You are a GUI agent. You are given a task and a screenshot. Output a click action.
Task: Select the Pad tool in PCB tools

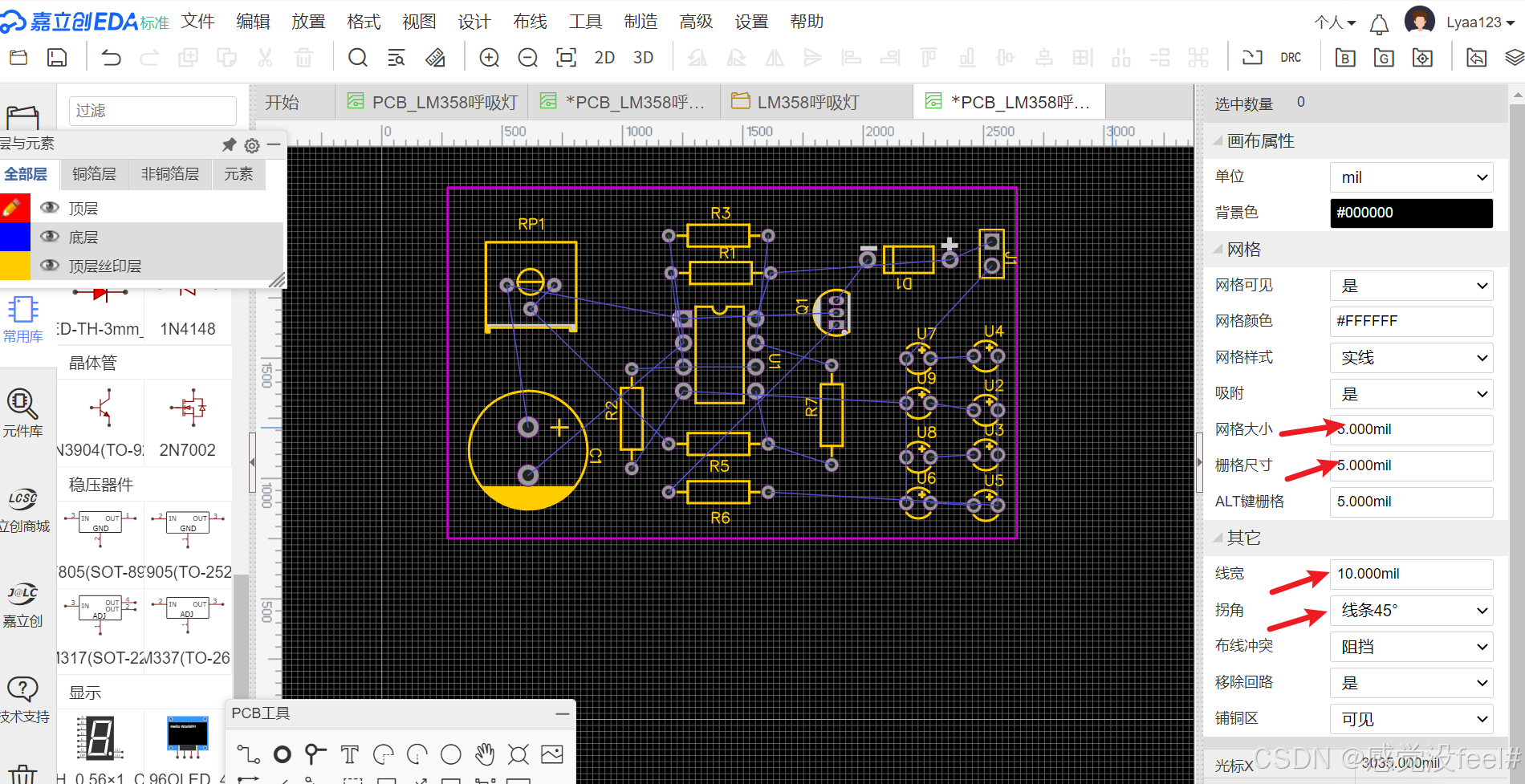tap(282, 754)
